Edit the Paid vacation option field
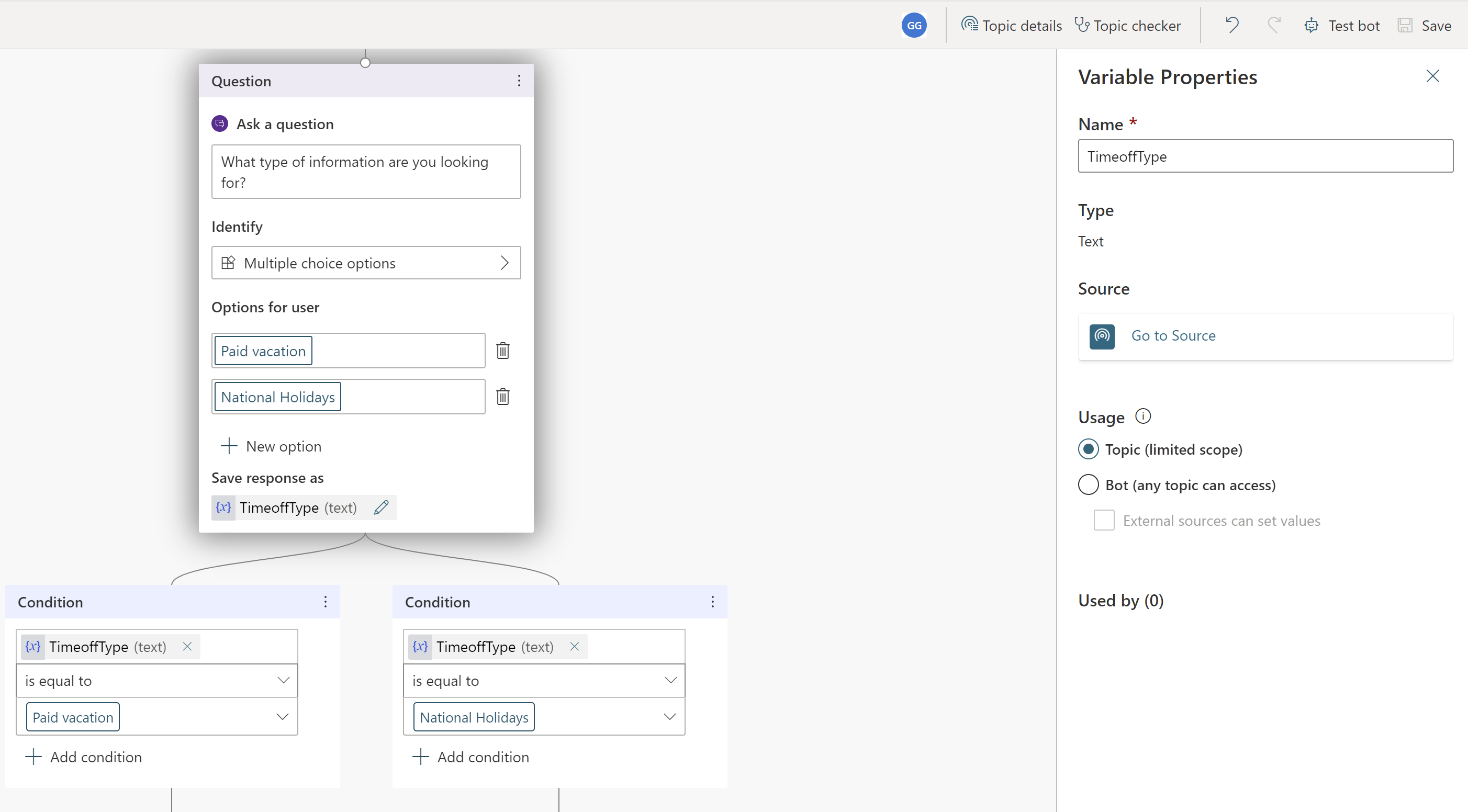Image resolution: width=1468 pixels, height=812 pixels. coord(348,351)
